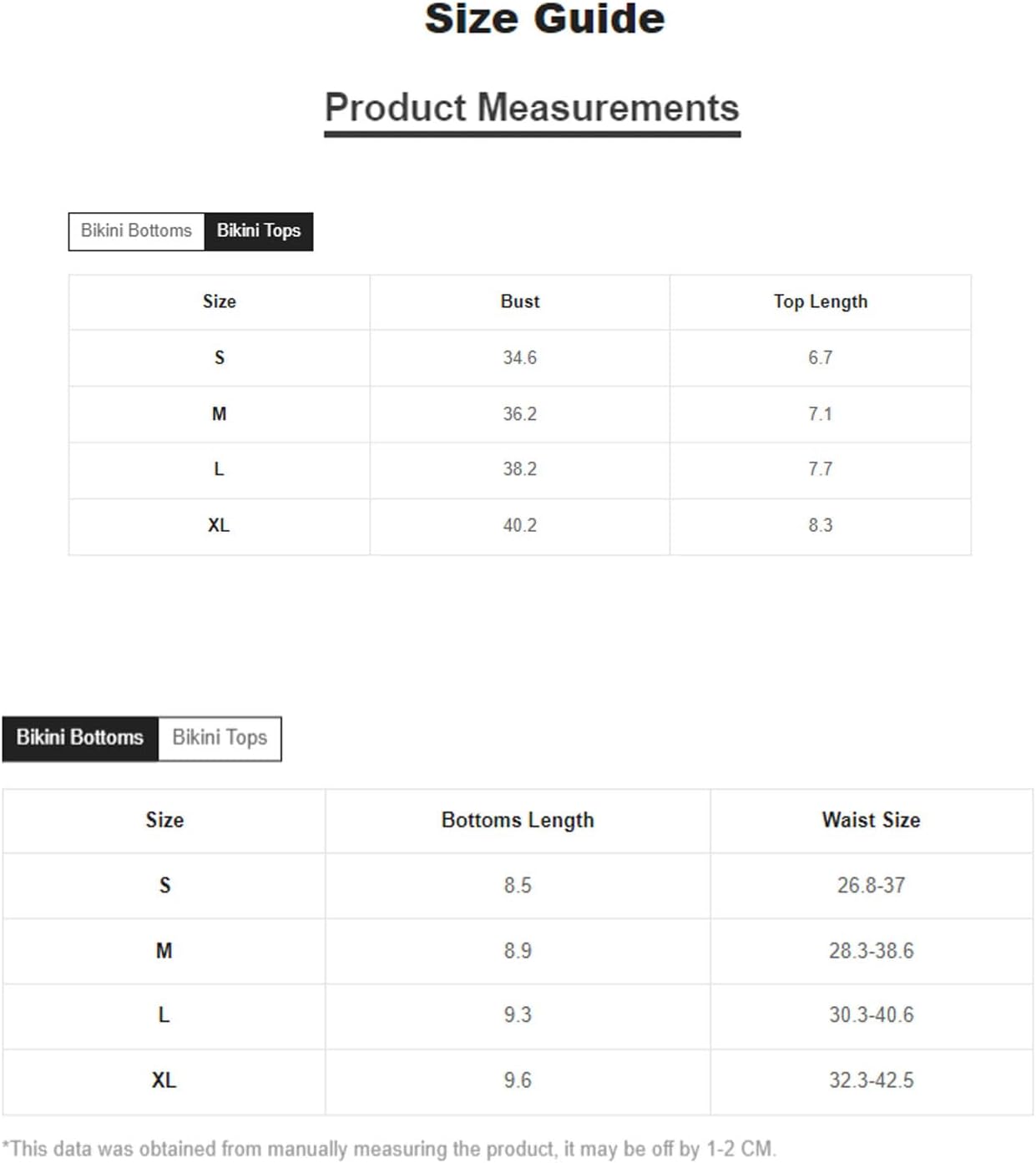Select the M row in bottoms table

click(164, 951)
